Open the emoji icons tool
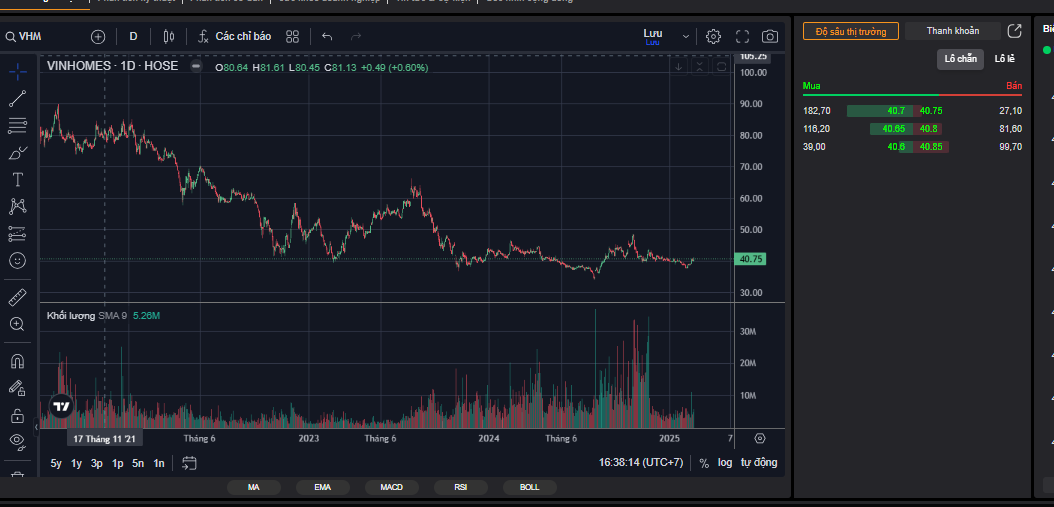The image size is (1054, 507). point(17,260)
